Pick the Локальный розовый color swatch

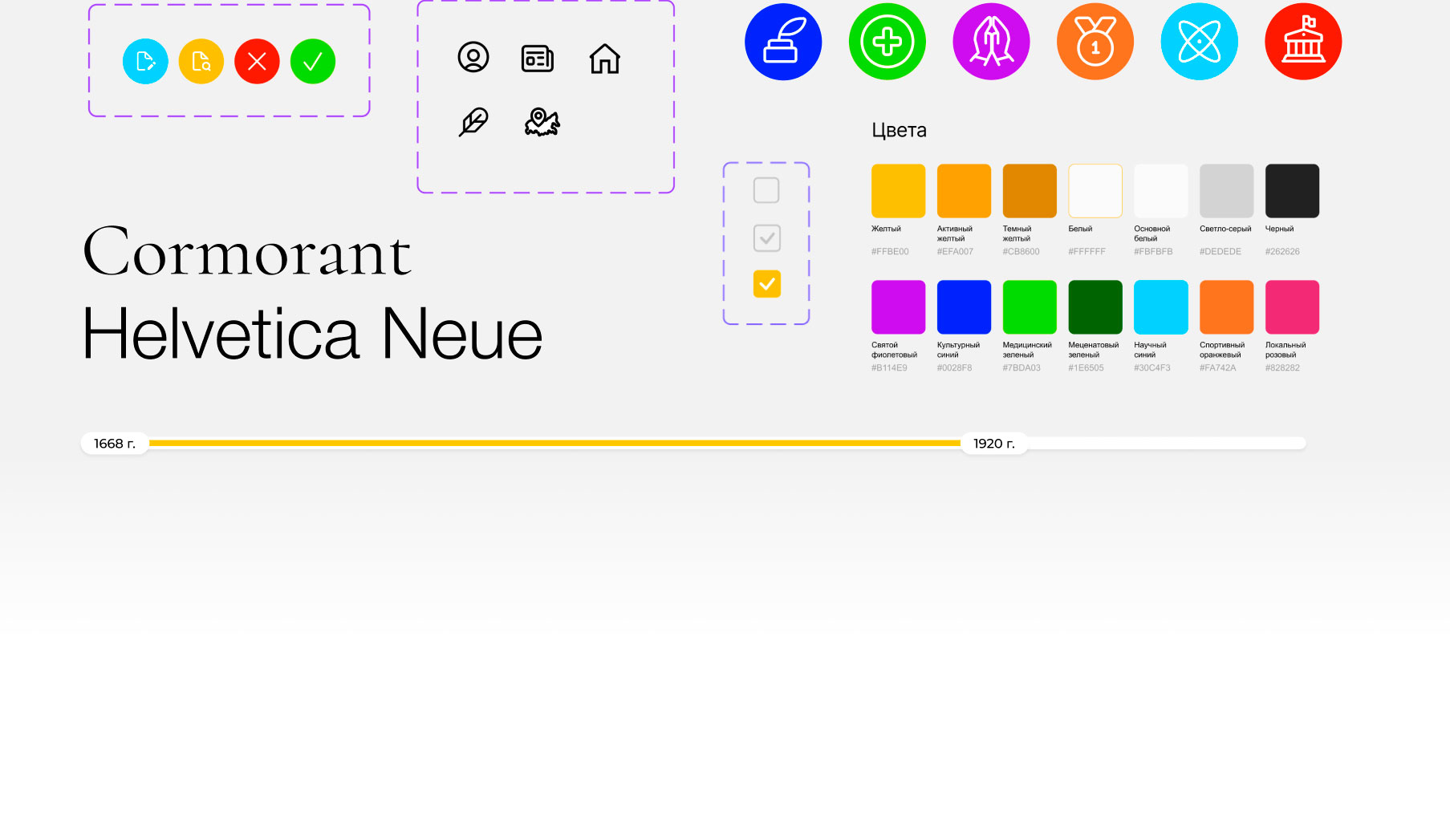pyautogui.click(x=1292, y=307)
